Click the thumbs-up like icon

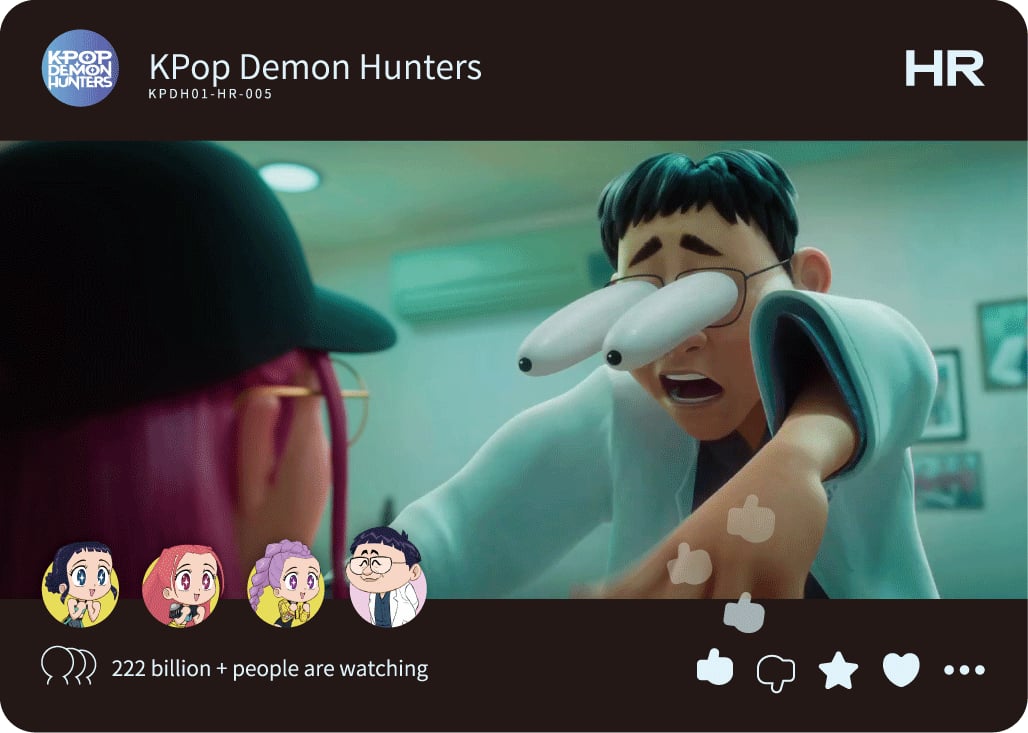click(715, 667)
